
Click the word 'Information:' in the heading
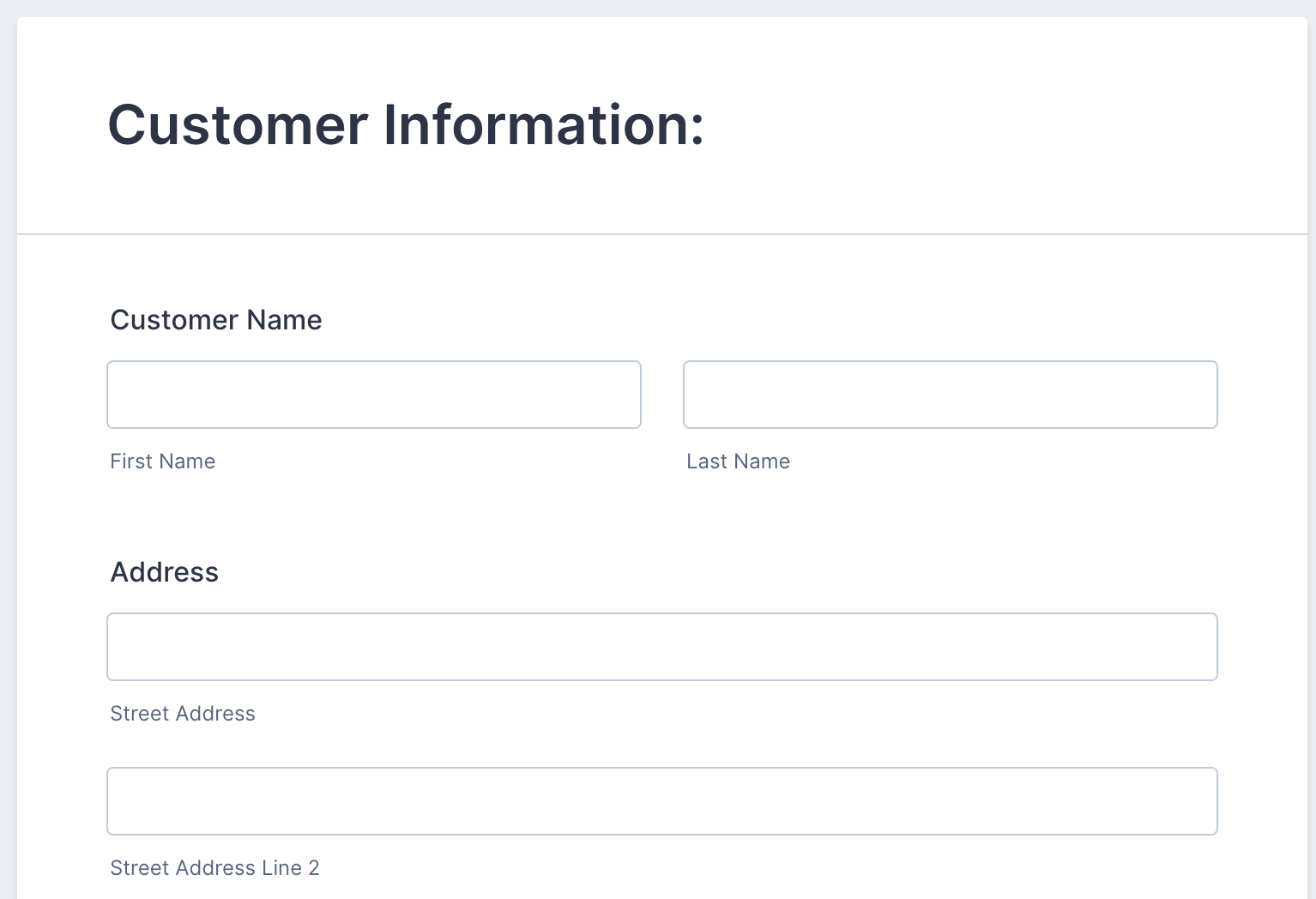[x=543, y=125]
